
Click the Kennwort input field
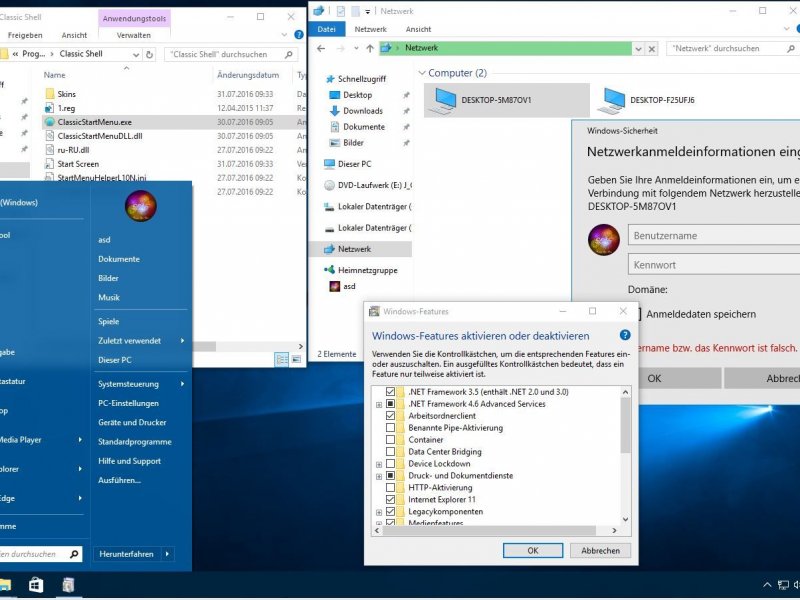click(714, 265)
